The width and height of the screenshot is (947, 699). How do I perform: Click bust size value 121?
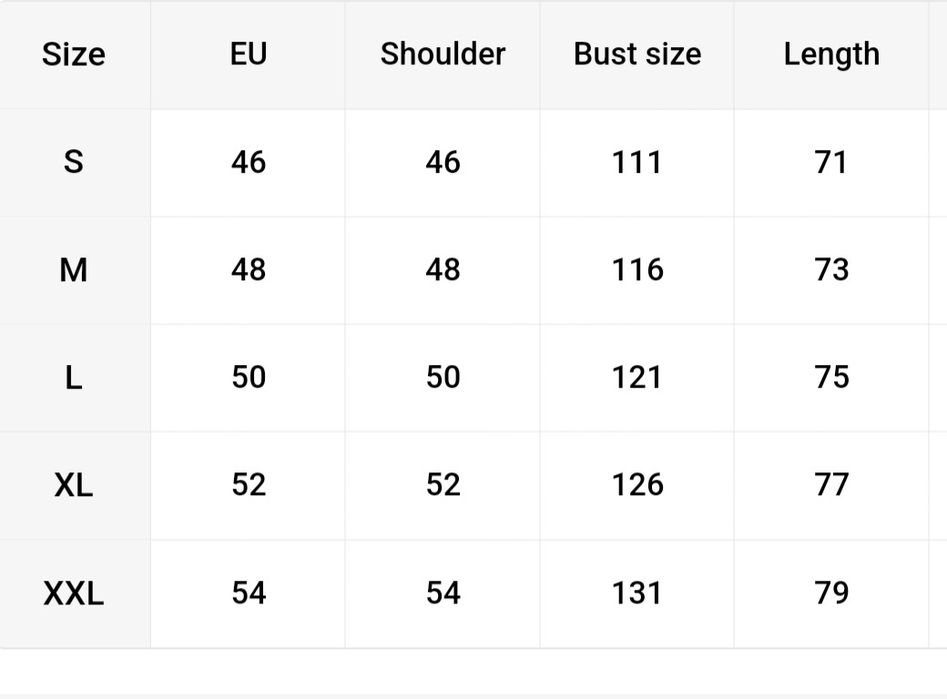coord(637,378)
